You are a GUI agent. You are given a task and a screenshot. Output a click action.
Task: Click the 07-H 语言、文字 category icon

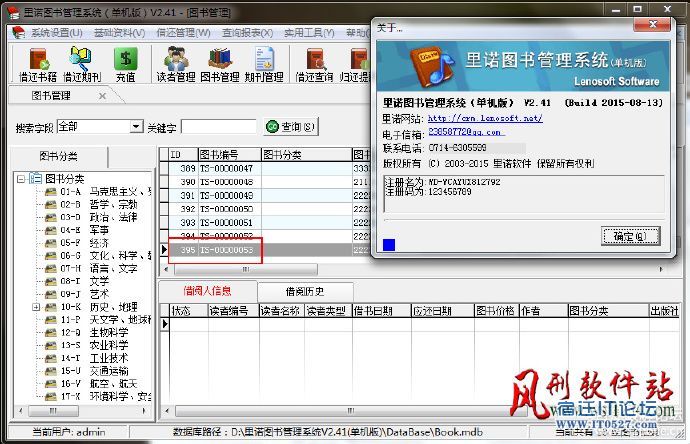(x=51, y=268)
